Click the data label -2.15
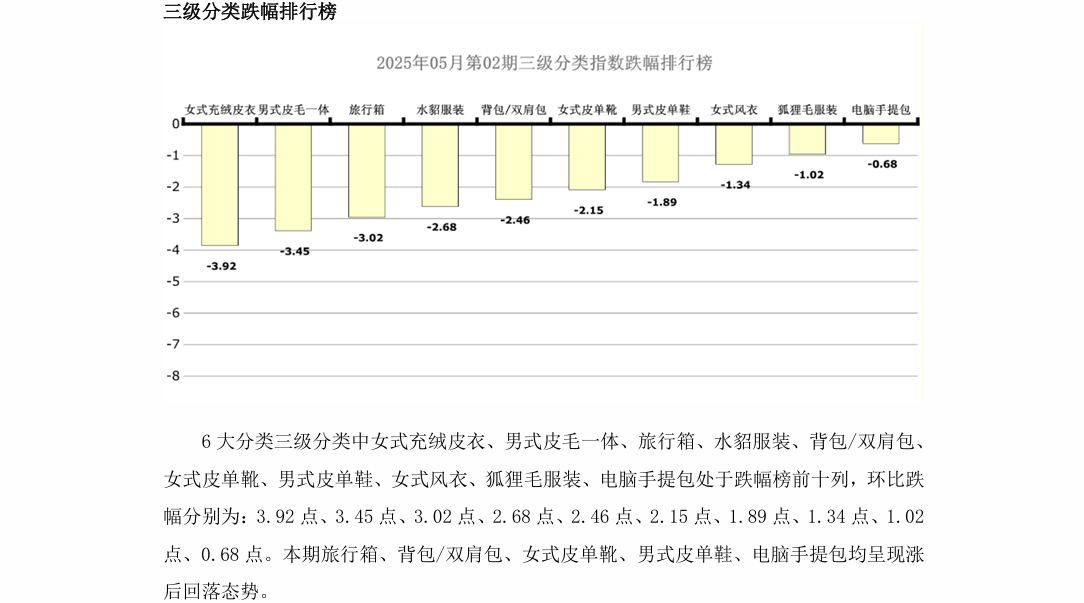Screen dimensions: 1084x603 tap(588, 211)
